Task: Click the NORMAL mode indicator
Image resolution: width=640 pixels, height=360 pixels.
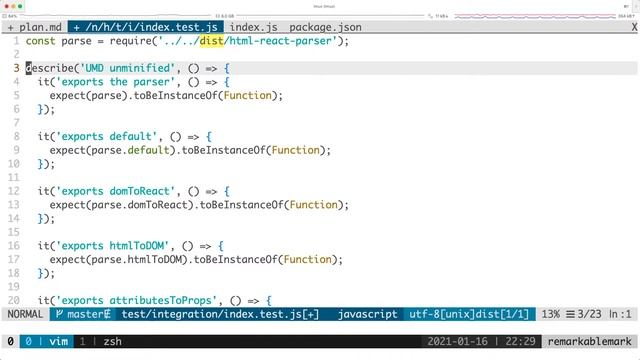Action: (x=25, y=314)
